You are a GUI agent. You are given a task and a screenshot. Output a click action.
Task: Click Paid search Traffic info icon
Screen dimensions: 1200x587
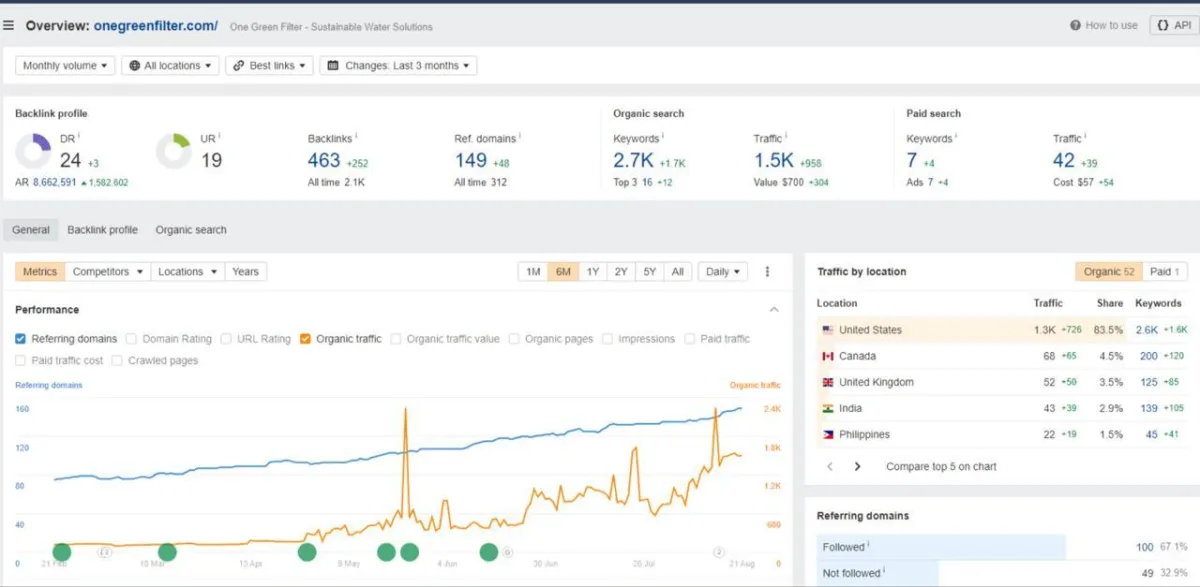coord(1084,136)
